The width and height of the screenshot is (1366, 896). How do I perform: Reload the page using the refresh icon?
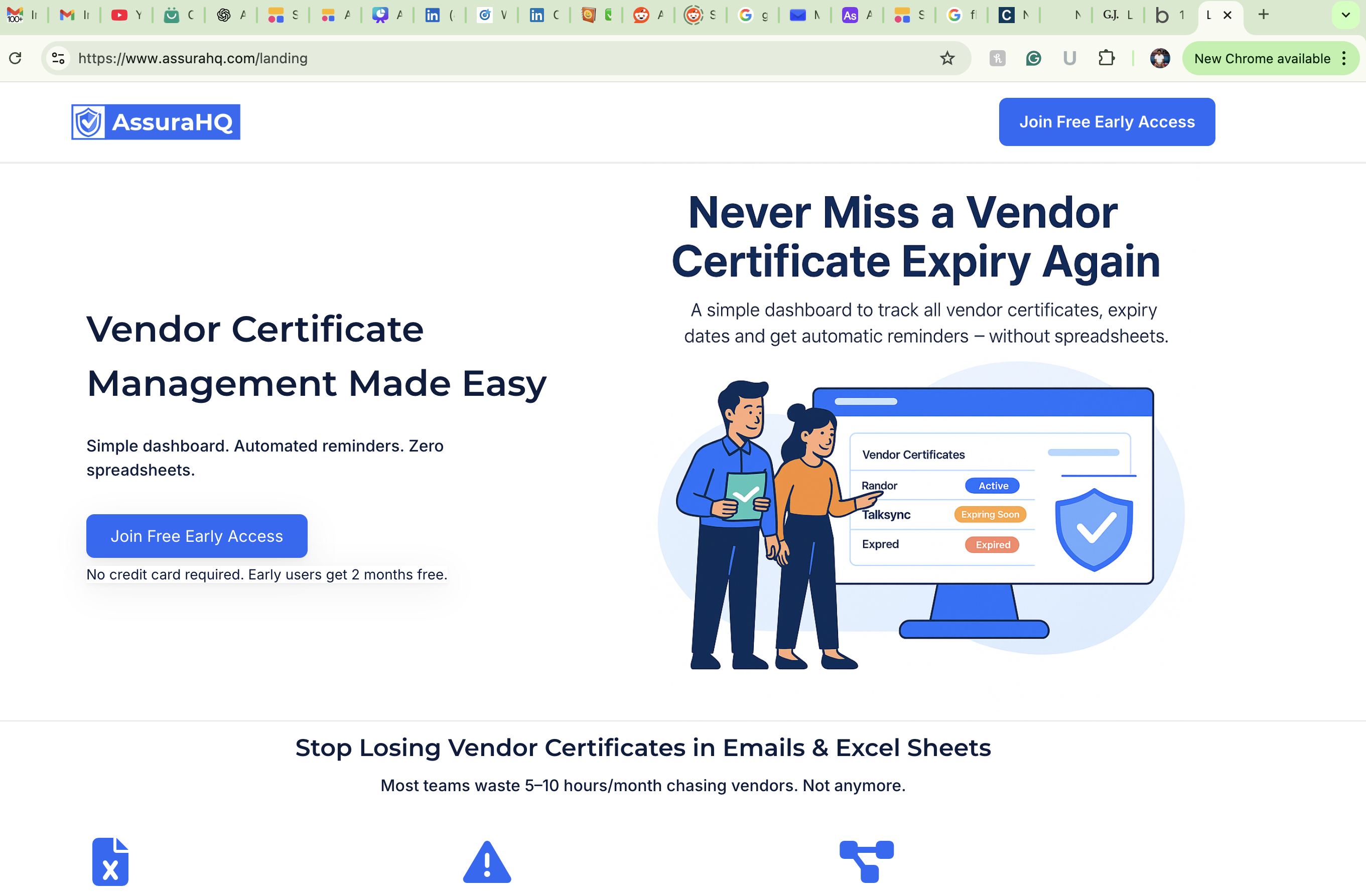click(x=16, y=58)
